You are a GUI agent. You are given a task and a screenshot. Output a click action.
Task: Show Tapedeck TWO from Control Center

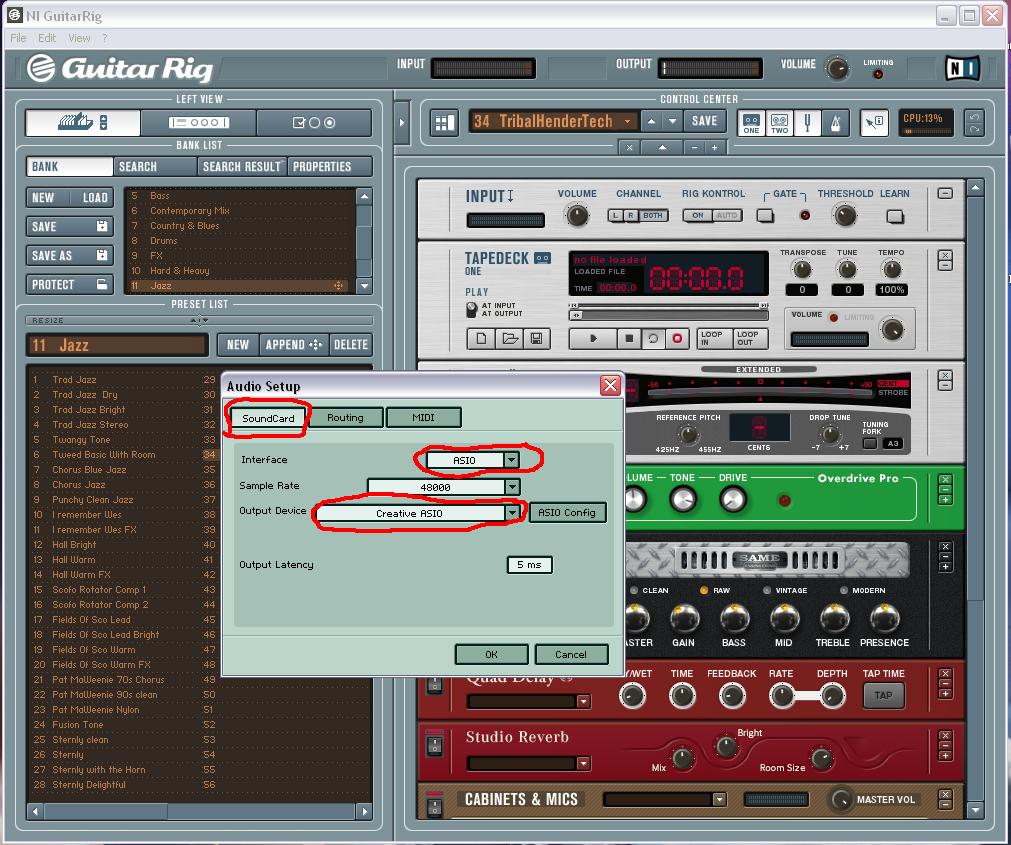click(x=780, y=122)
